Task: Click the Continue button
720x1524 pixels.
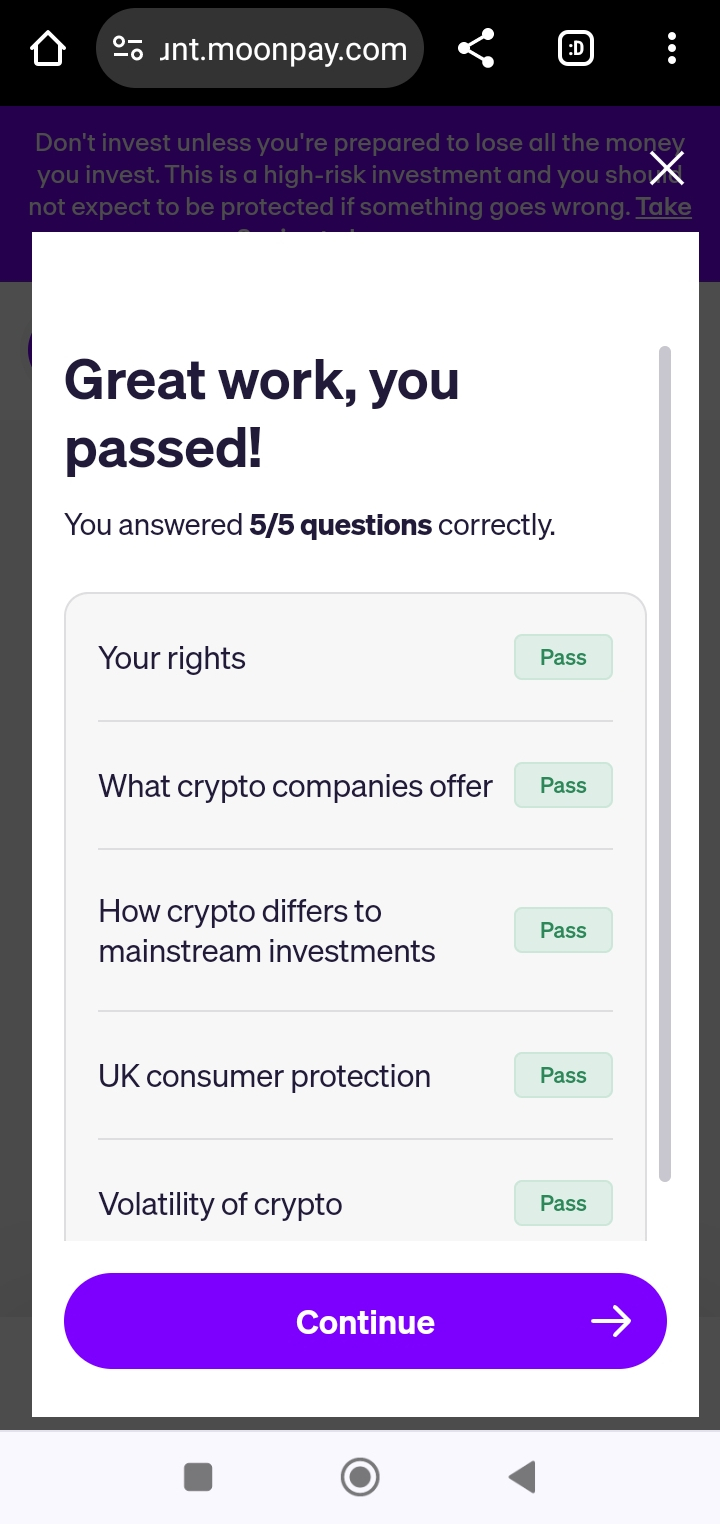Action: [365, 1321]
